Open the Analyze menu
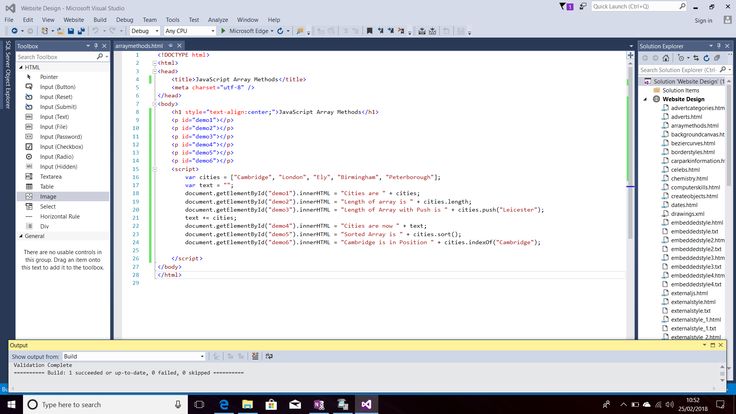 click(x=219, y=19)
